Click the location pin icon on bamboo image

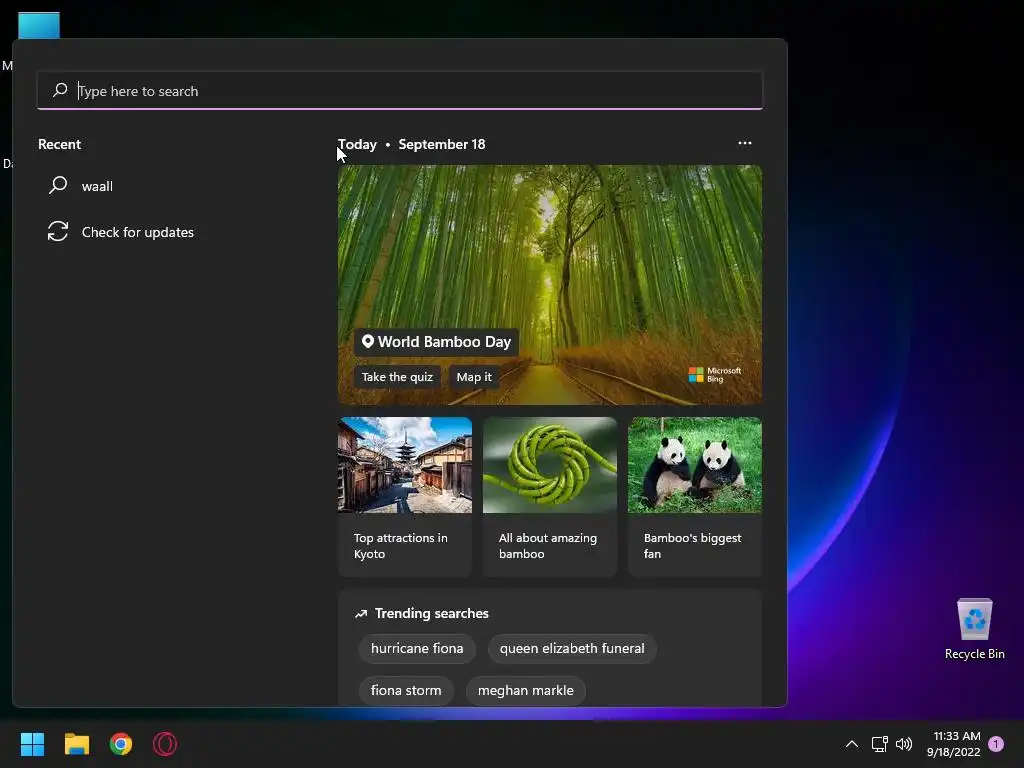tap(368, 342)
